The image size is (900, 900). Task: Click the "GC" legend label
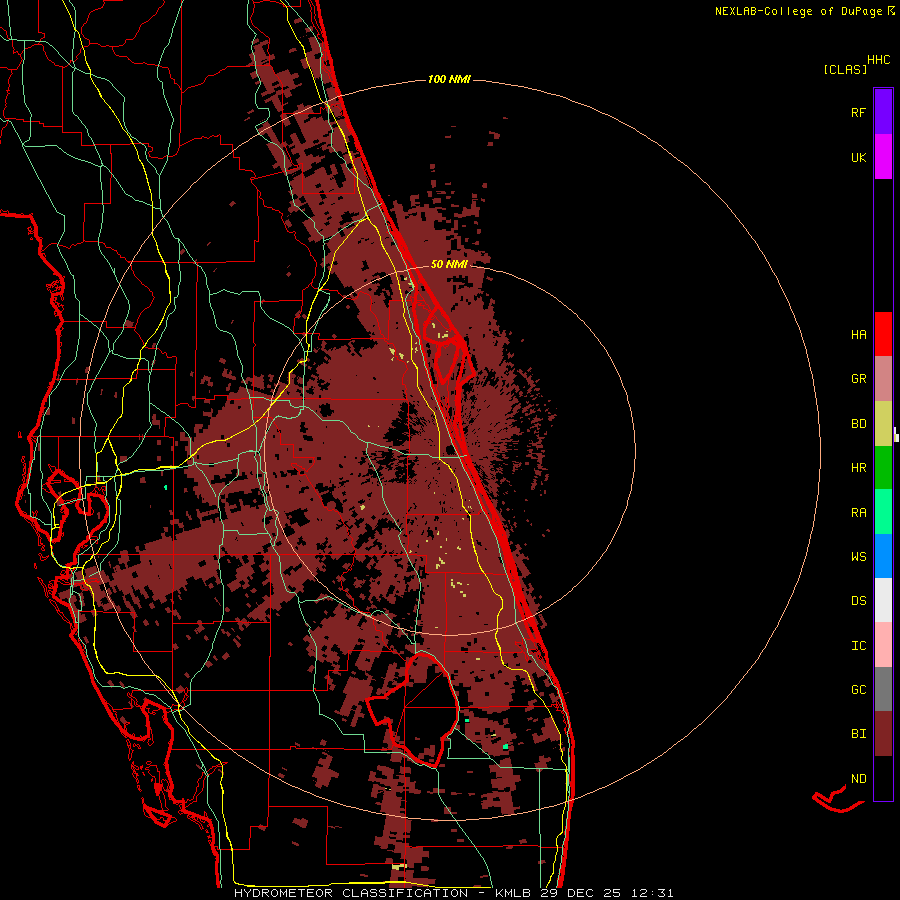click(858, 690)
